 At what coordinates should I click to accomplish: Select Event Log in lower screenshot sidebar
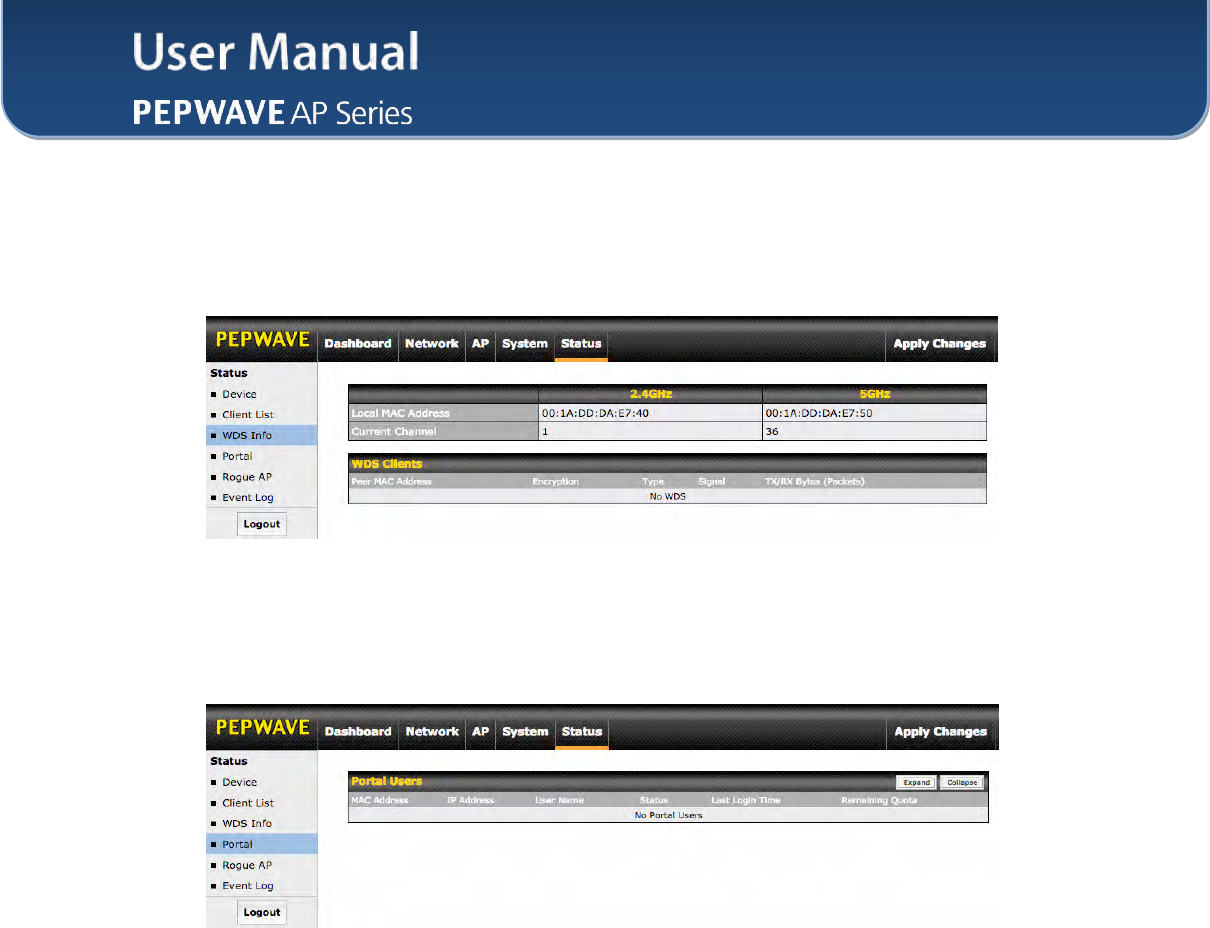pos(247,885)
